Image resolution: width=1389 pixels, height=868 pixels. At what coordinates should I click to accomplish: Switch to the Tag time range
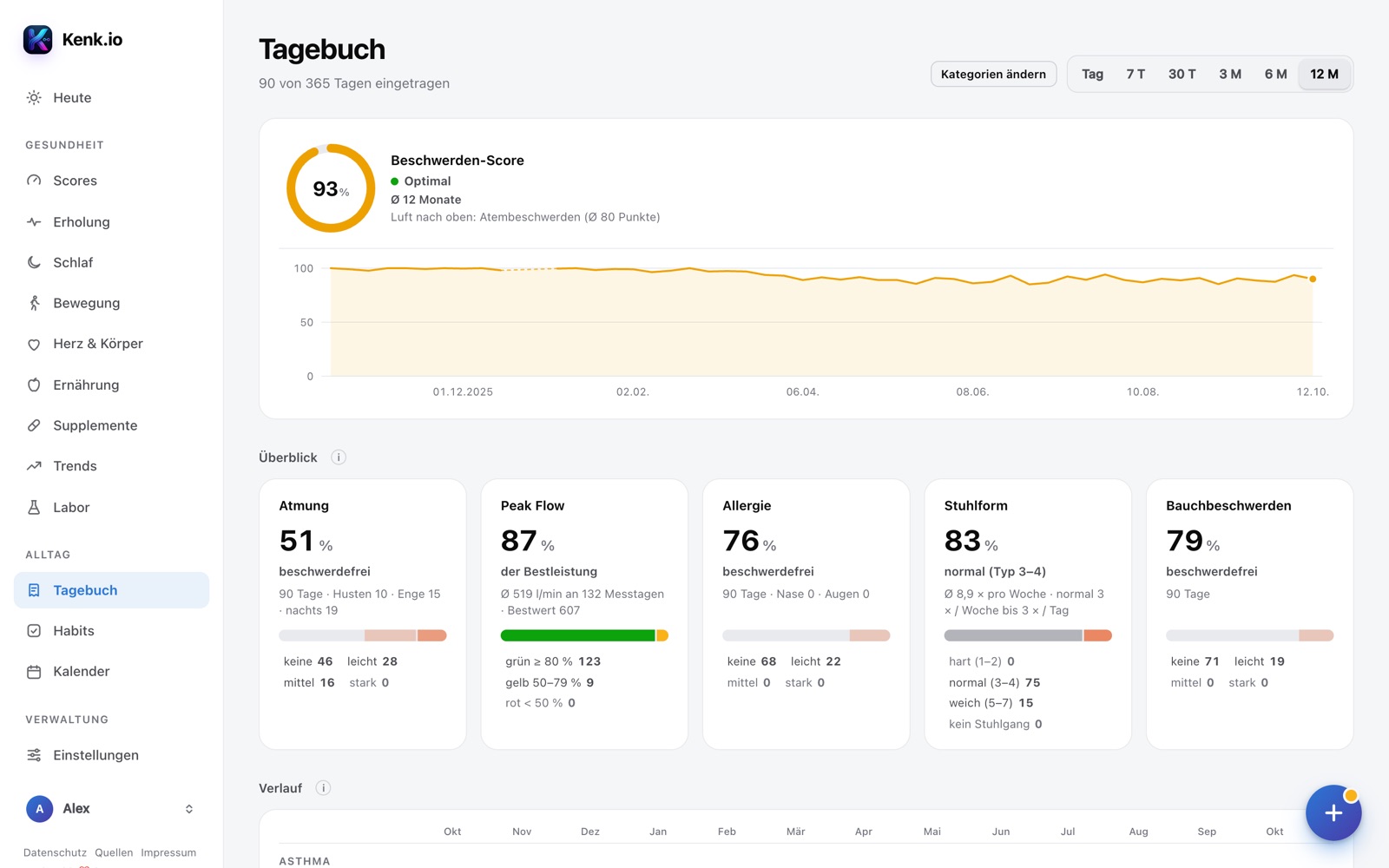pyautogui.click(x=1092, y=75)
